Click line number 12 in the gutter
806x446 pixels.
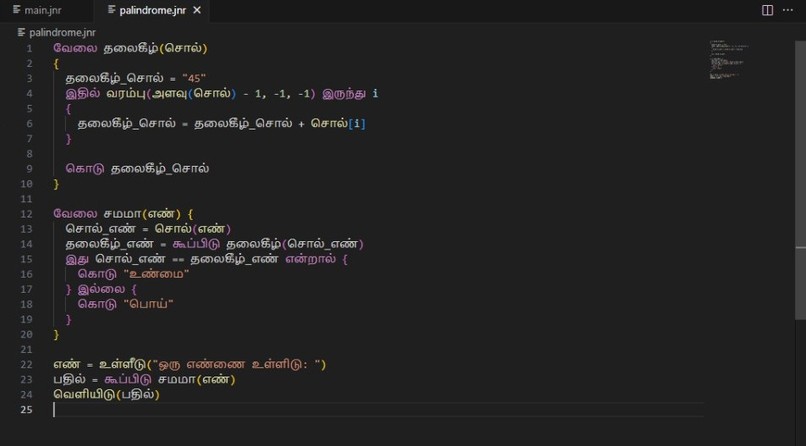point(26,214)
